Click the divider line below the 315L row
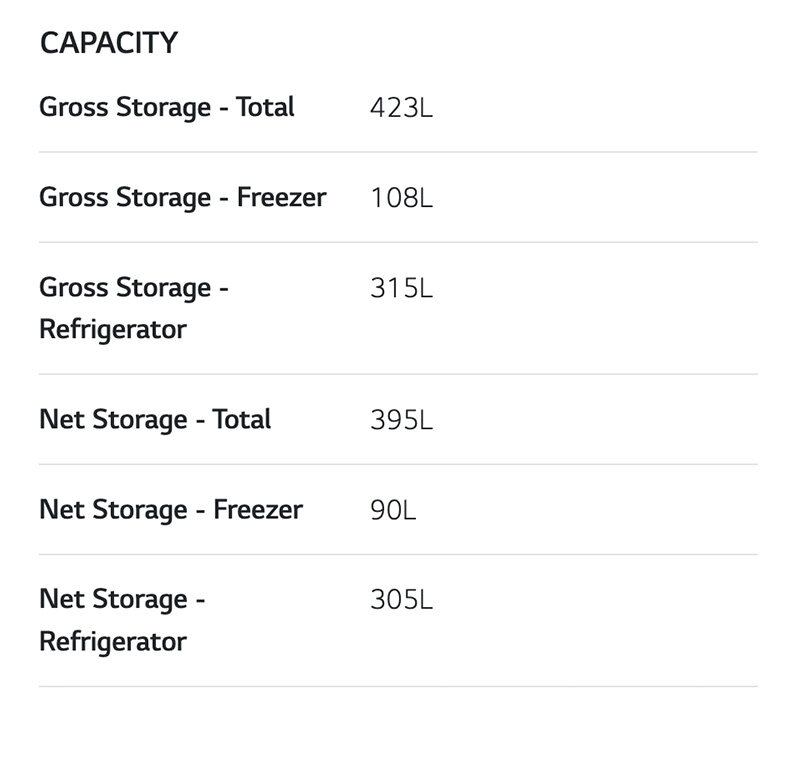Screen dimensions: 800x766 pos(398,374)
